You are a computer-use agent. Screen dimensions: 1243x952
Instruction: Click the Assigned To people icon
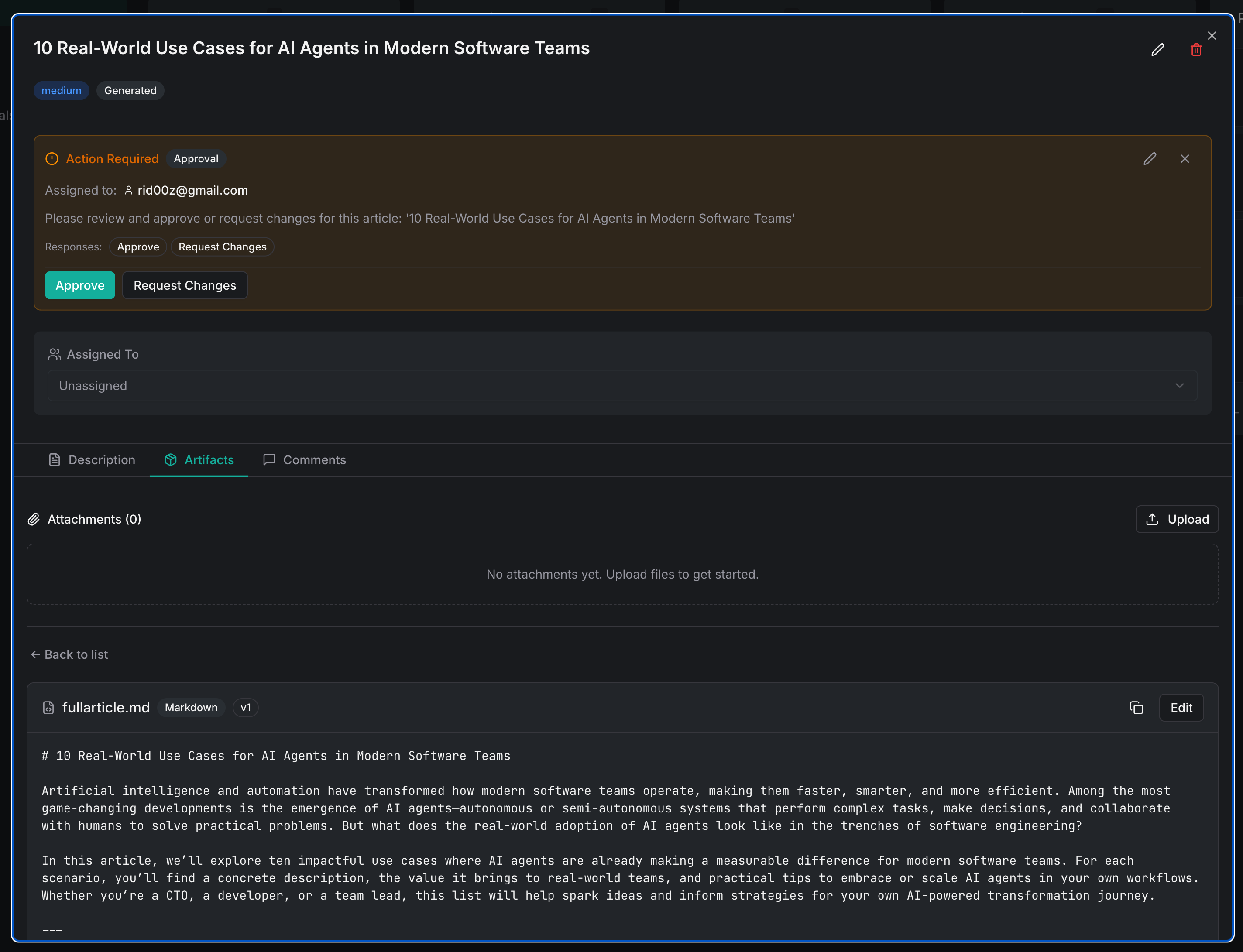pyautogui.click(x=55, y=354)
